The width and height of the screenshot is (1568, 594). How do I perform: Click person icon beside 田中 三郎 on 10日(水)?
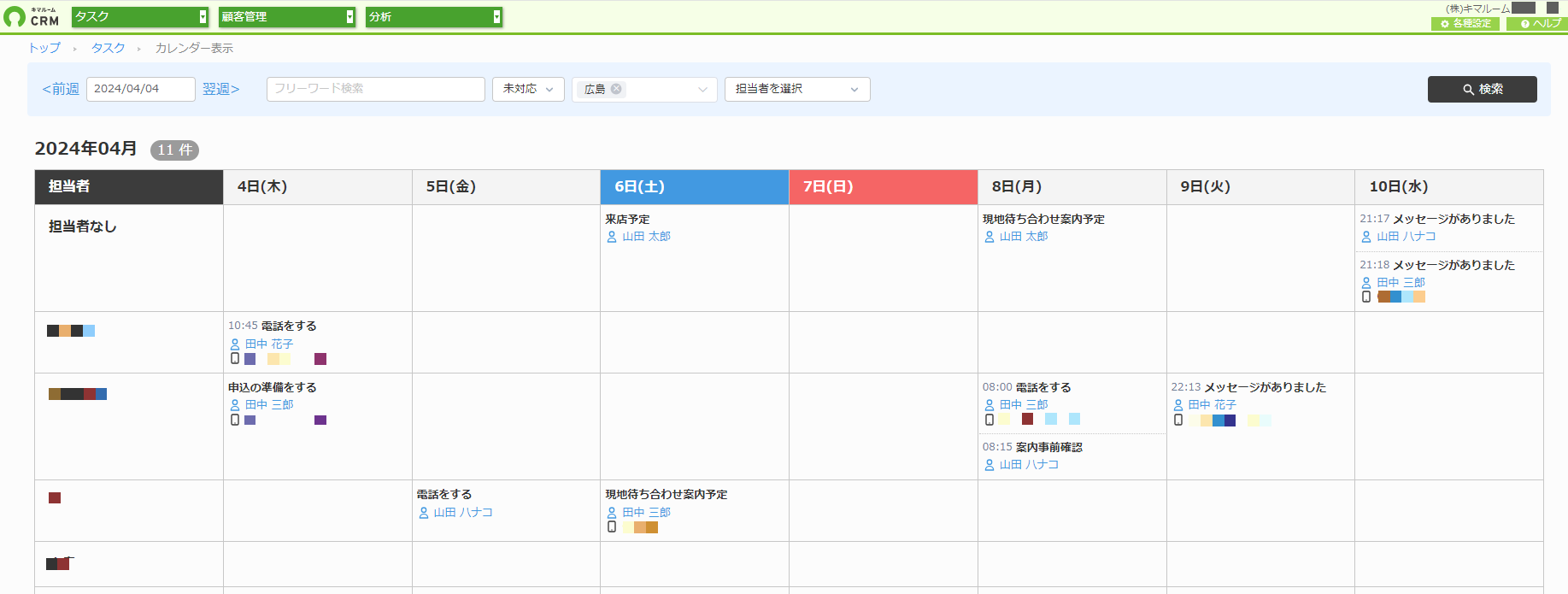click(1366, 283)
